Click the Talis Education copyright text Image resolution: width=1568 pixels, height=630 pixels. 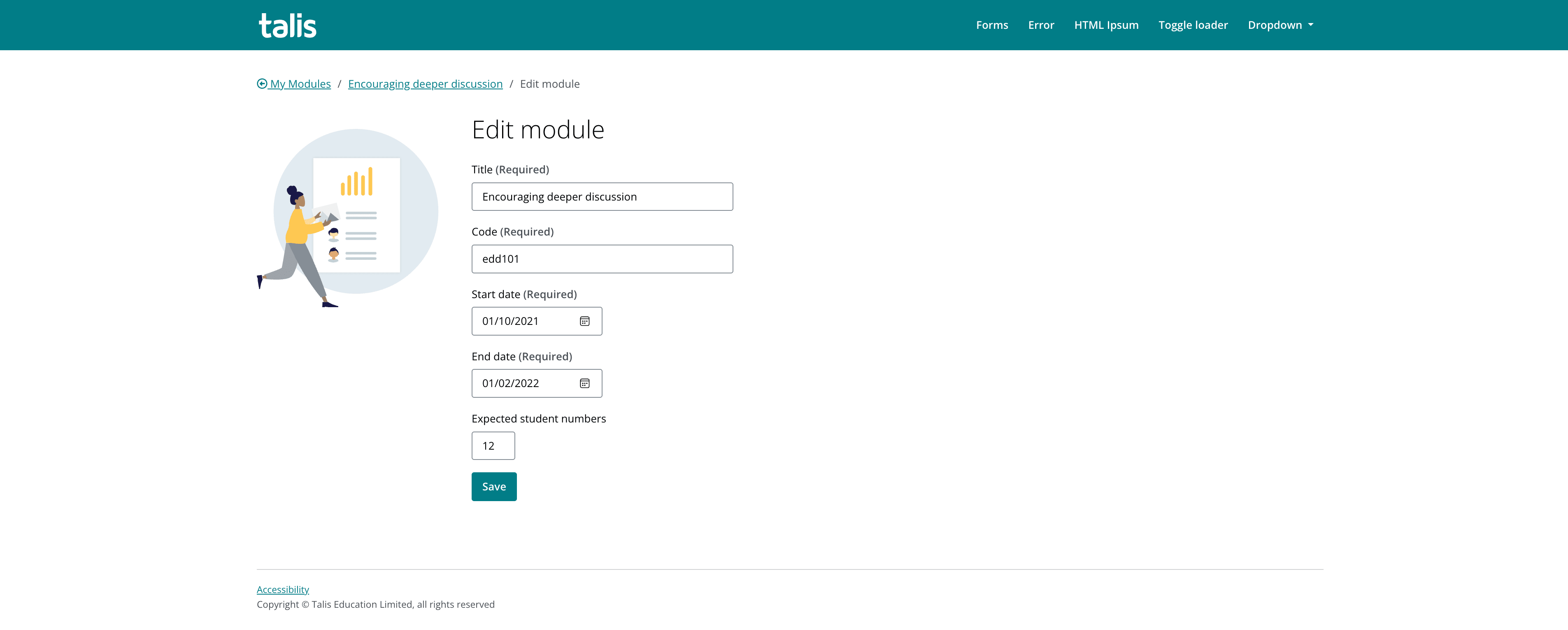[x=376, y=604]
